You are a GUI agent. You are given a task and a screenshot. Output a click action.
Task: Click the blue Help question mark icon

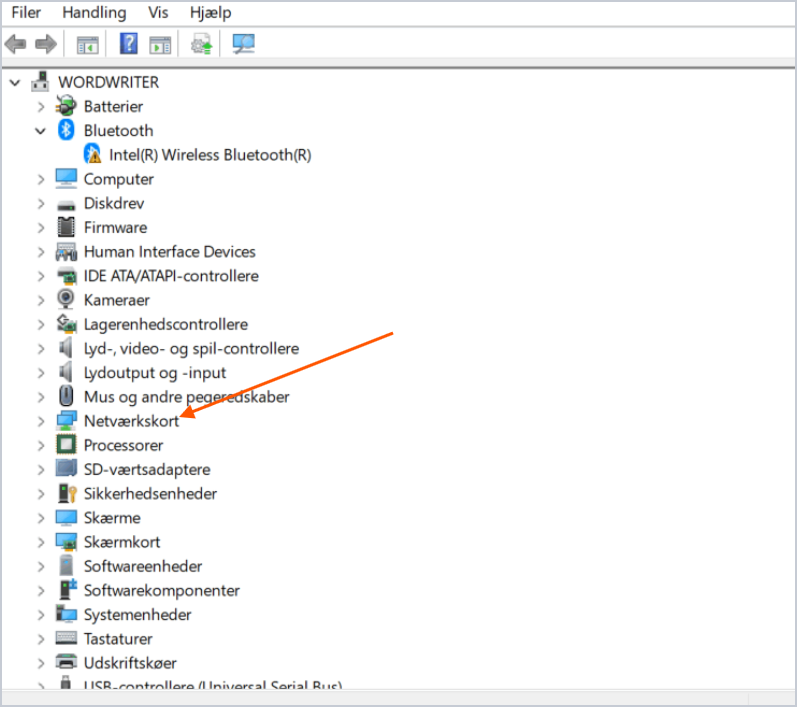pyautogui.click(x=129, y=44)
